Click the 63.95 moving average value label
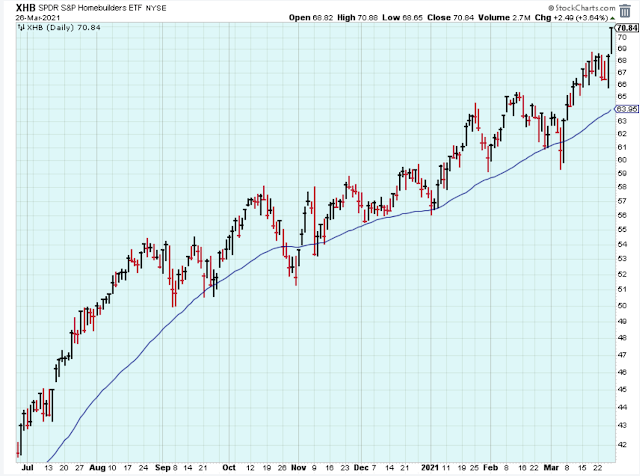 (x=627, y=109)
